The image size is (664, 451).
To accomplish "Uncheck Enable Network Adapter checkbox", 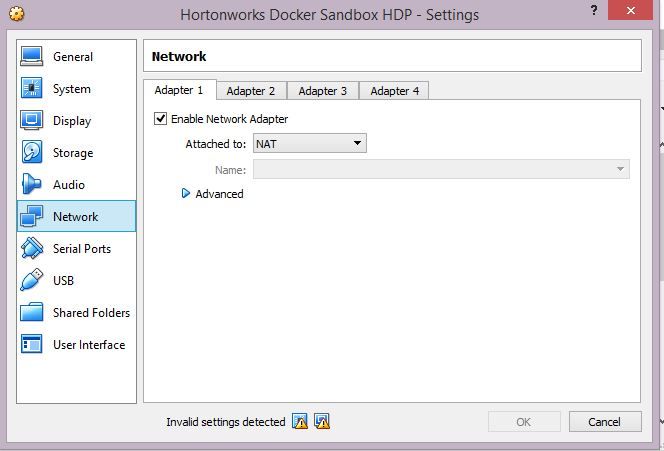I will point(160,119).
